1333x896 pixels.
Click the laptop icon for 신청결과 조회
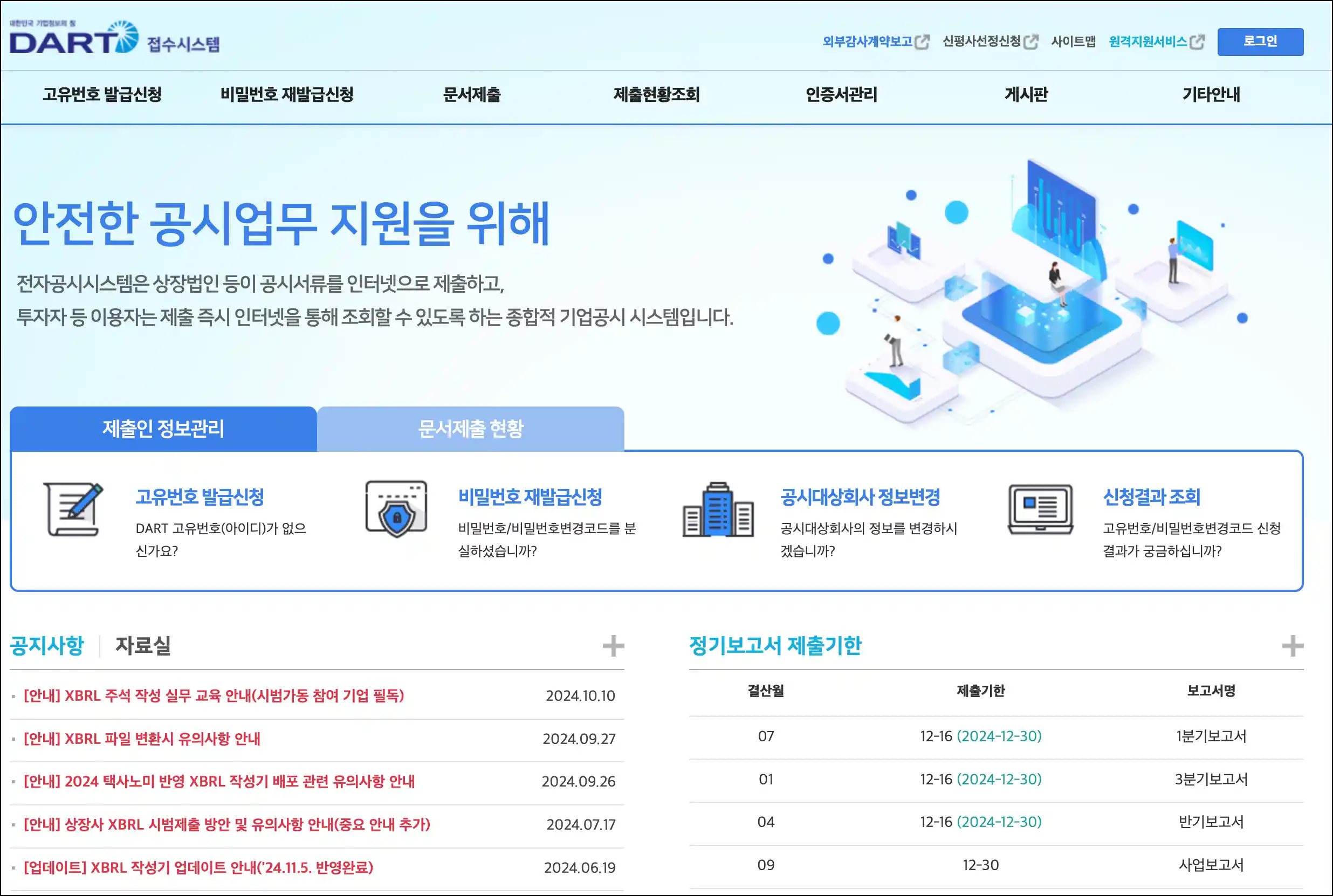1040,509
